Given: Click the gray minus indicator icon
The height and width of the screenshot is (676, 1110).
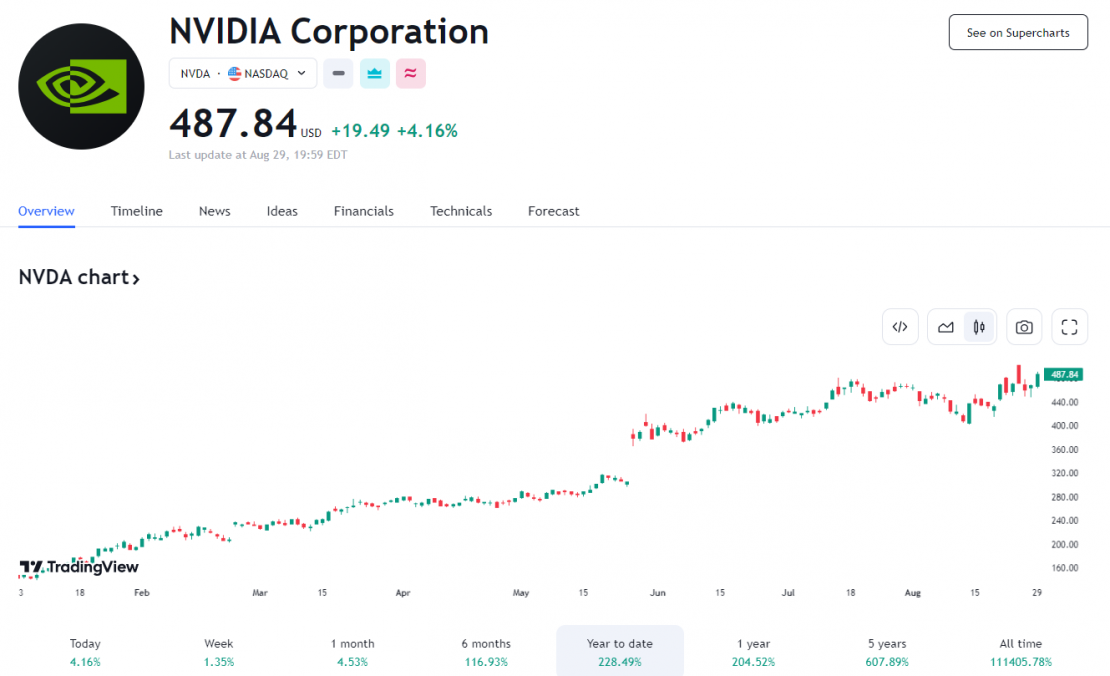Looking at the screenshot, I should click(x=338, y=73).
